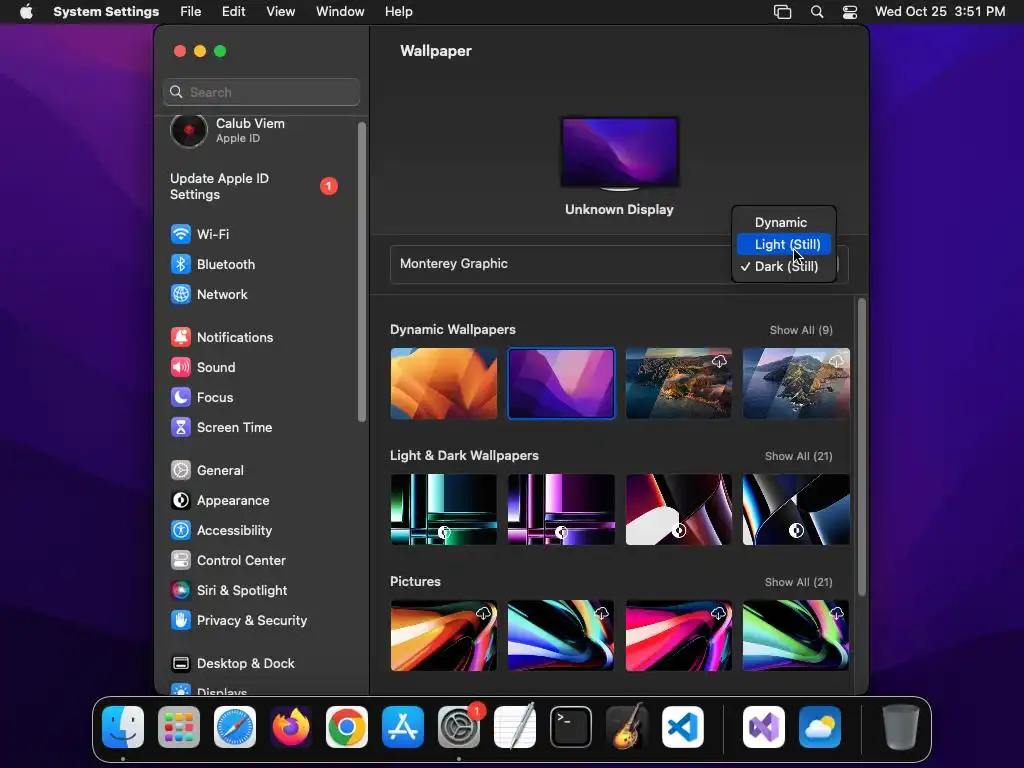The height and width of the screenshot is (768, 1024).
Task: Choose Dark (Still) option
Action: coord(784,266)
